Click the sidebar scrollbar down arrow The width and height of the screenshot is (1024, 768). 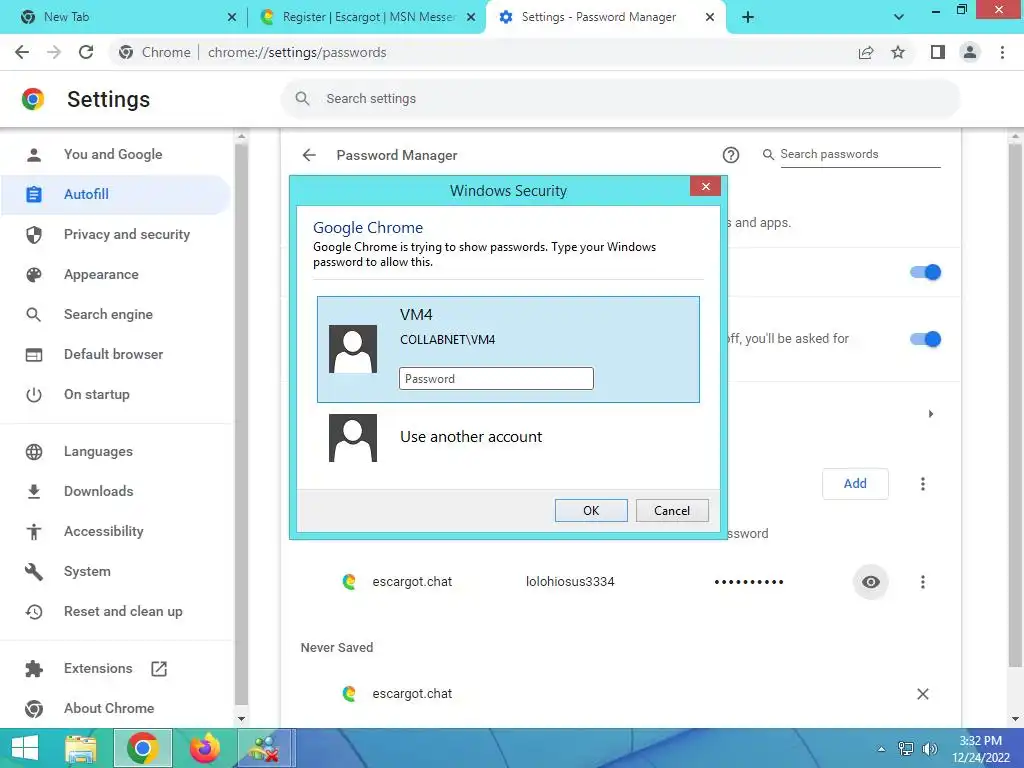[x=242, y=719]
